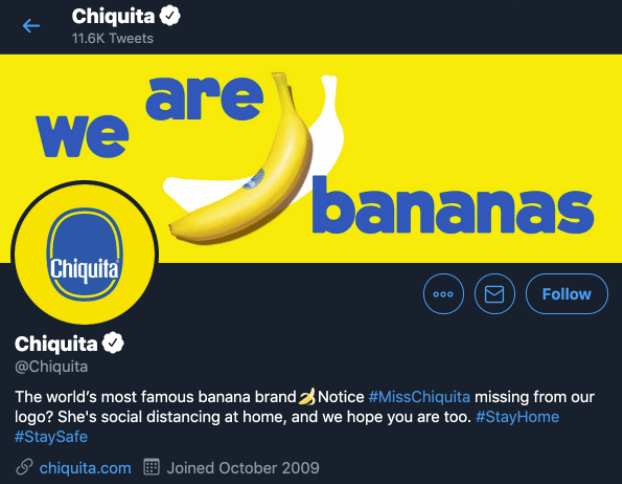Open the #StayHome hashtag
This screenshot has width=622, height=484.
click(517, 416)
